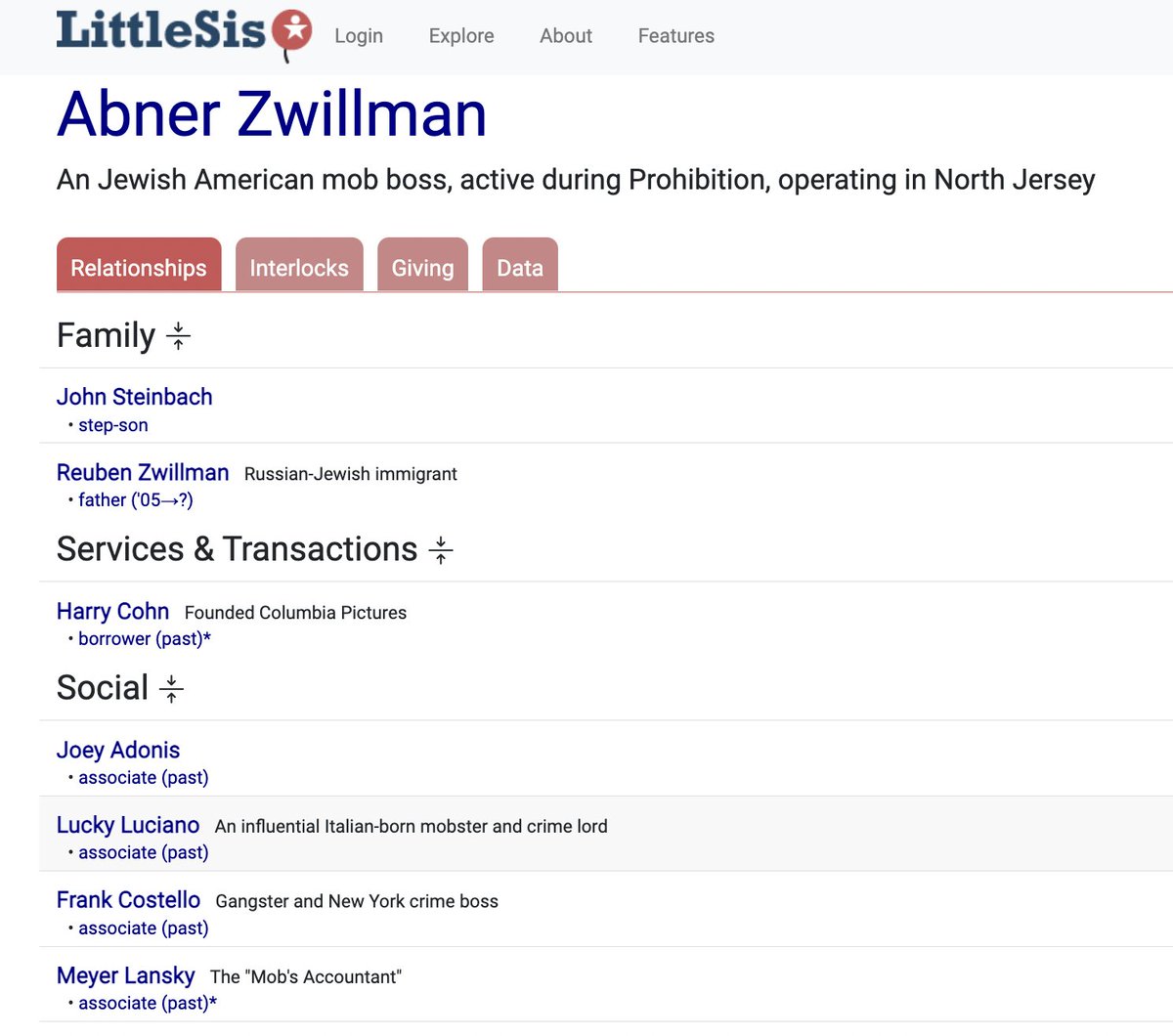View the Data tab

(x=519, y=266)
